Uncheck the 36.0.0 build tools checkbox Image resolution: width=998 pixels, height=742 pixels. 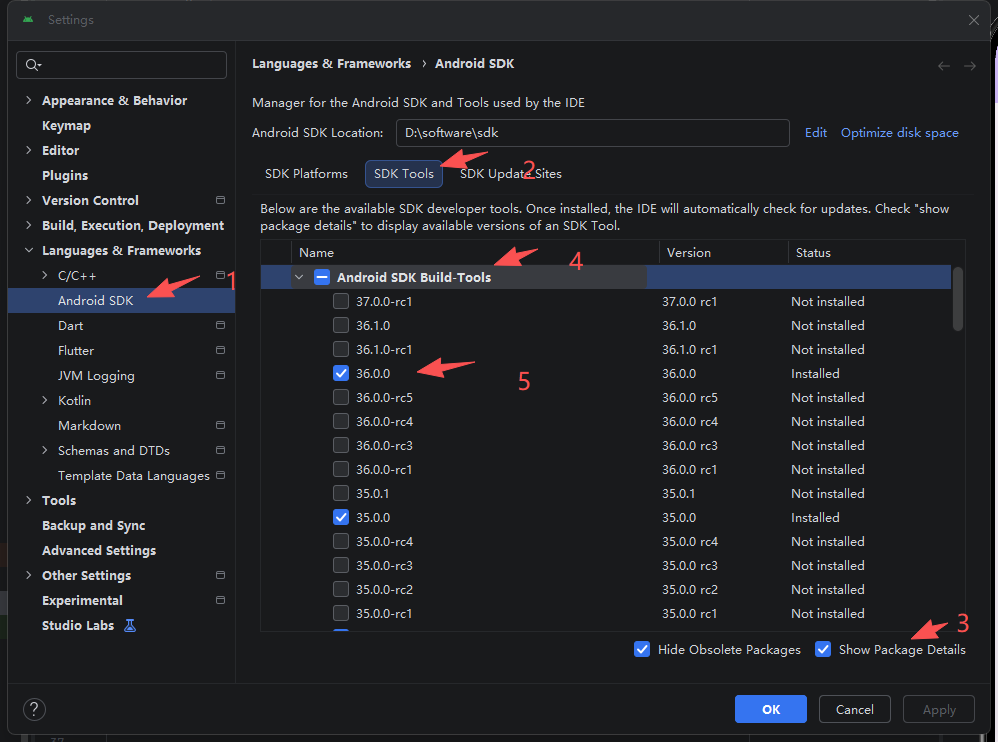click(x=341, y=374)
